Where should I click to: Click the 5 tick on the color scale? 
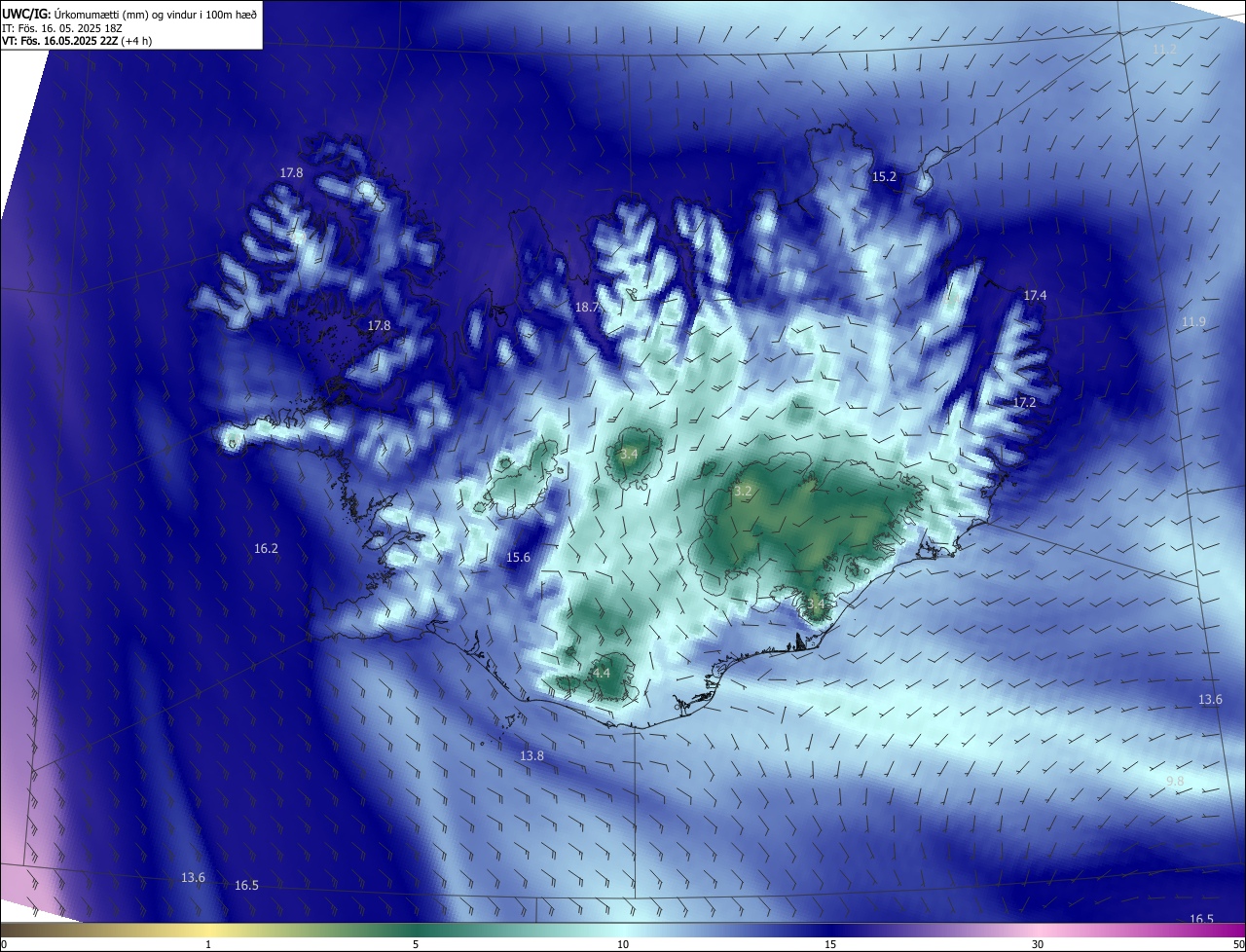[416, 944]
